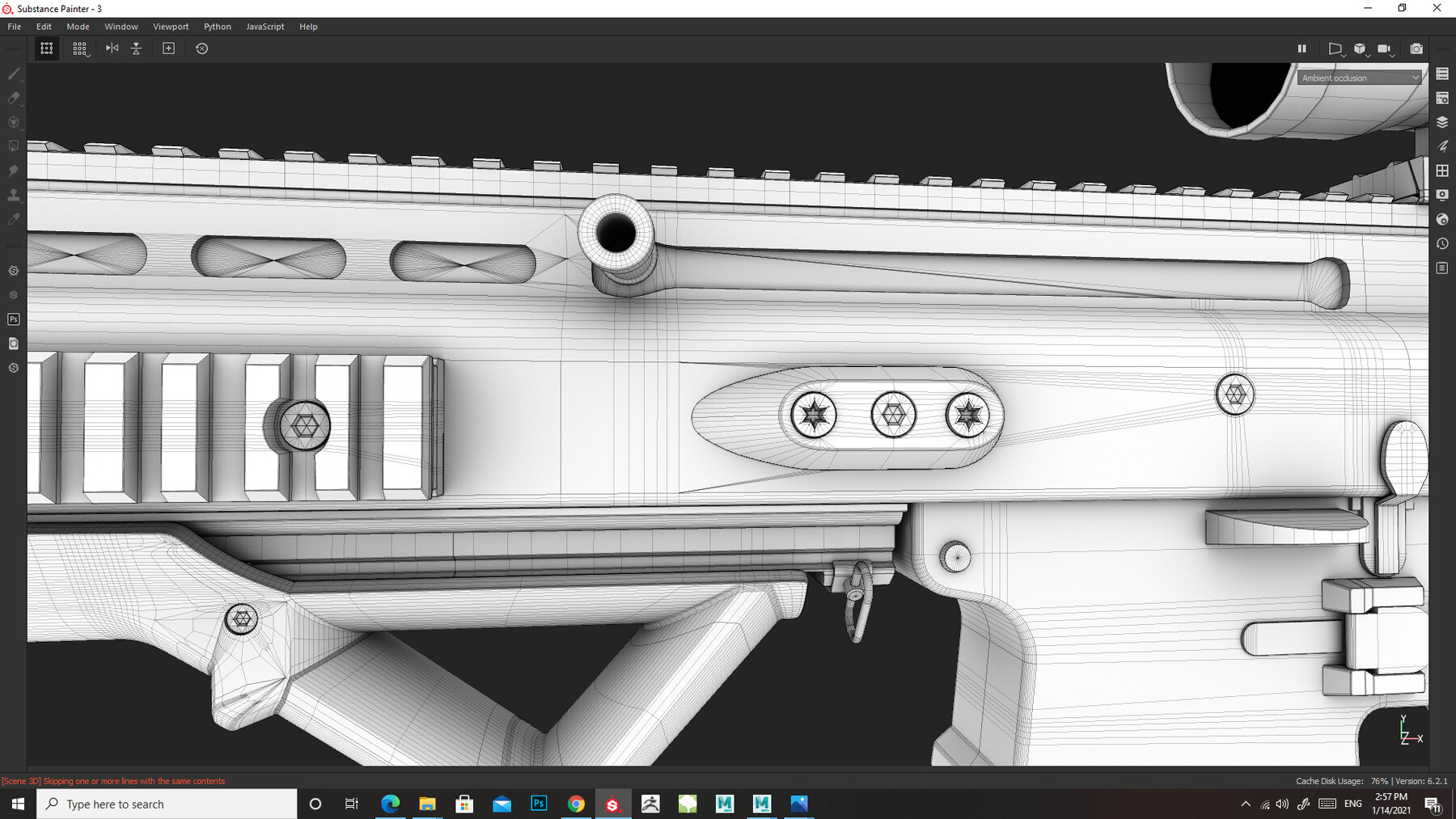Select the Paint brush tool

click(13, 74)
